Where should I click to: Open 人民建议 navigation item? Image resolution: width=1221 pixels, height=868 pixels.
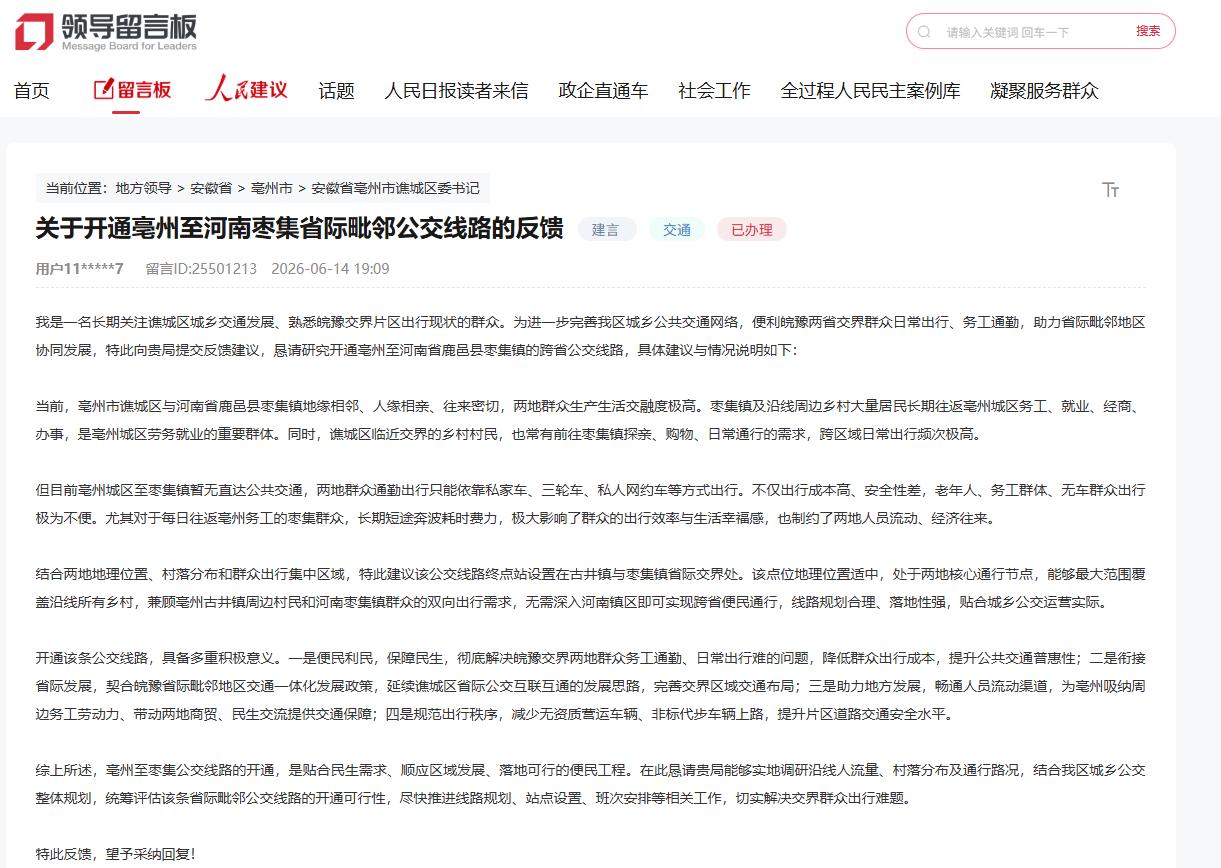point(246,90)
